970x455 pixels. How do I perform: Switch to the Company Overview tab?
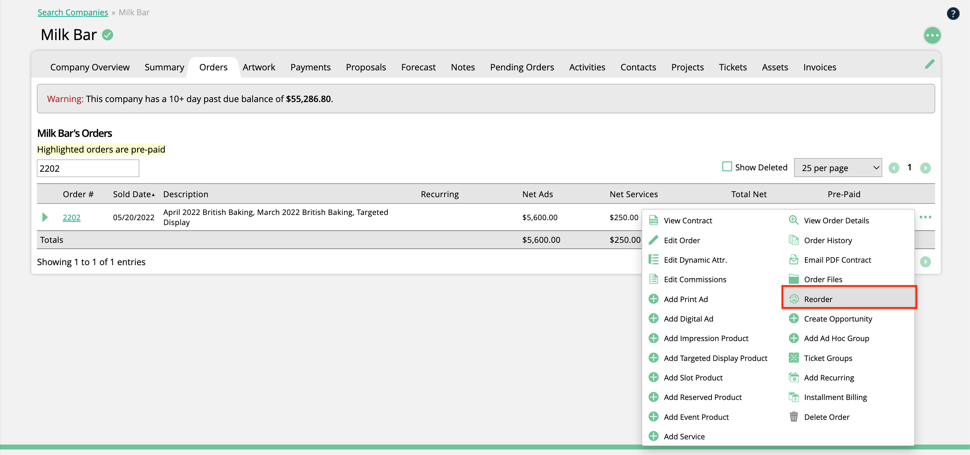tap(90, 67)
